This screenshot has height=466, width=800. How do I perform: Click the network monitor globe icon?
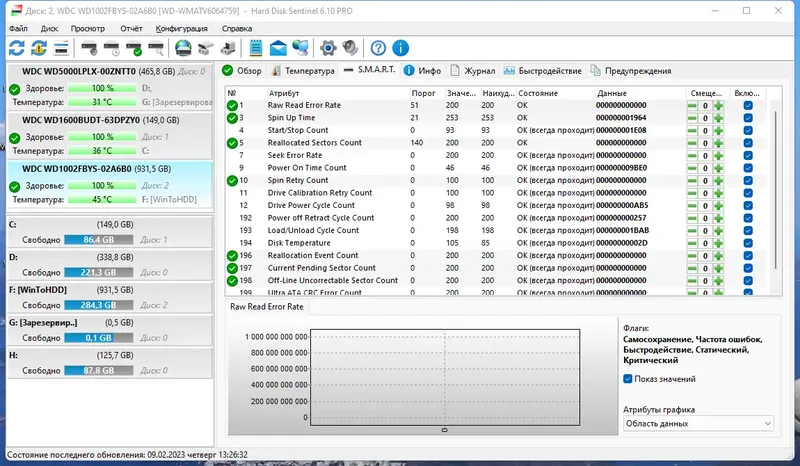point(301,48)
